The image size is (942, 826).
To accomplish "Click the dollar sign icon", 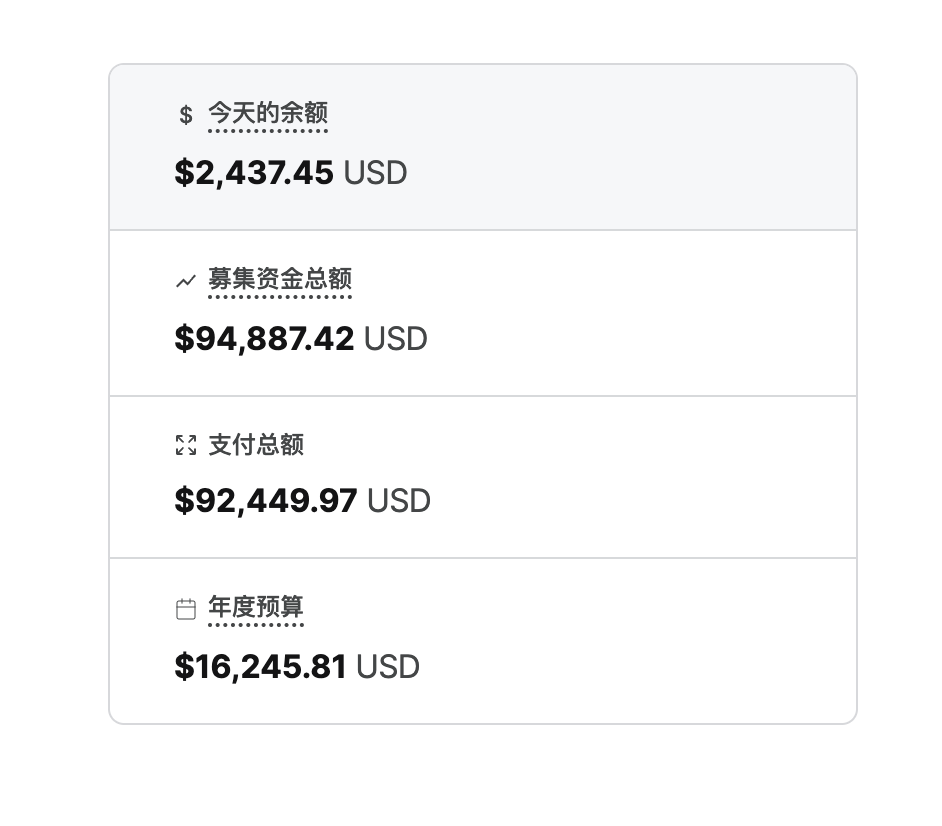I will point(186,115).
